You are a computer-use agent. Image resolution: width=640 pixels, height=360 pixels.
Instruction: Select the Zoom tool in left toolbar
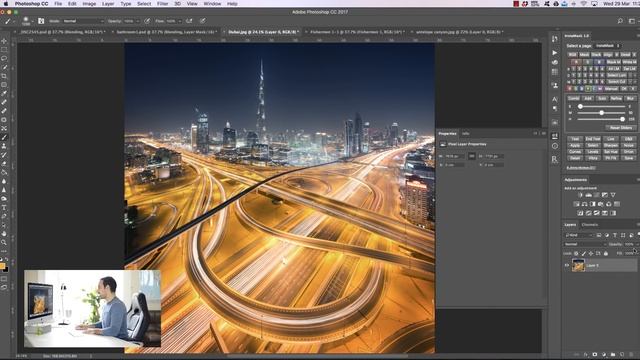pos(4,242)
